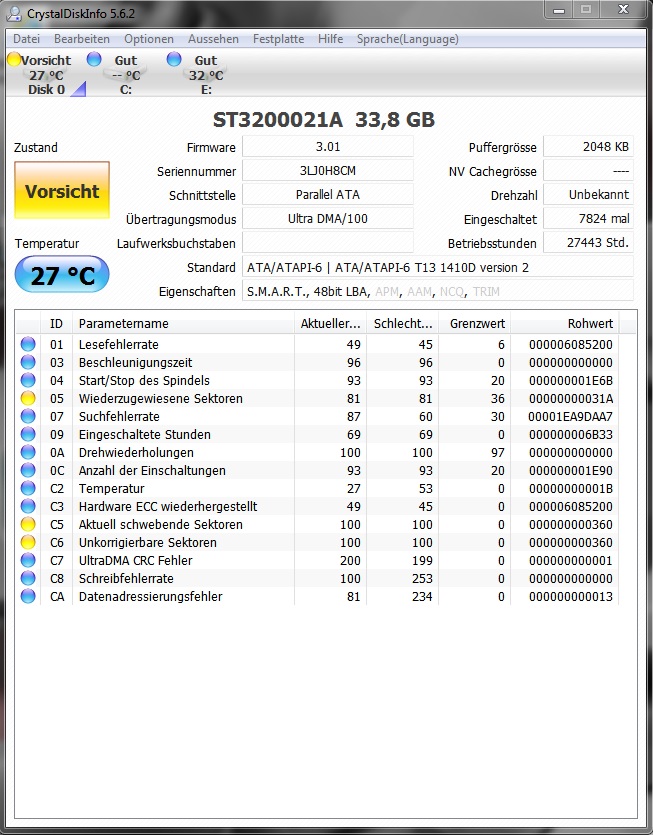Image resolution: width=653 pixels, height=835 pixels.
Task: Click the Aktueller column header
Action: point(330,323)
